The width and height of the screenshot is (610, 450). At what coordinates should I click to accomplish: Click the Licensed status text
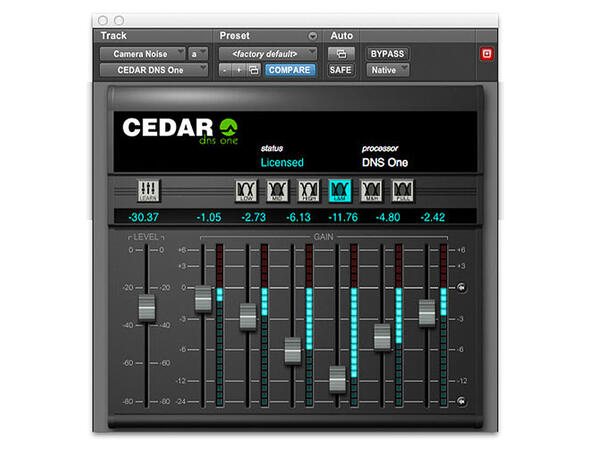click(x=282, y=163)
